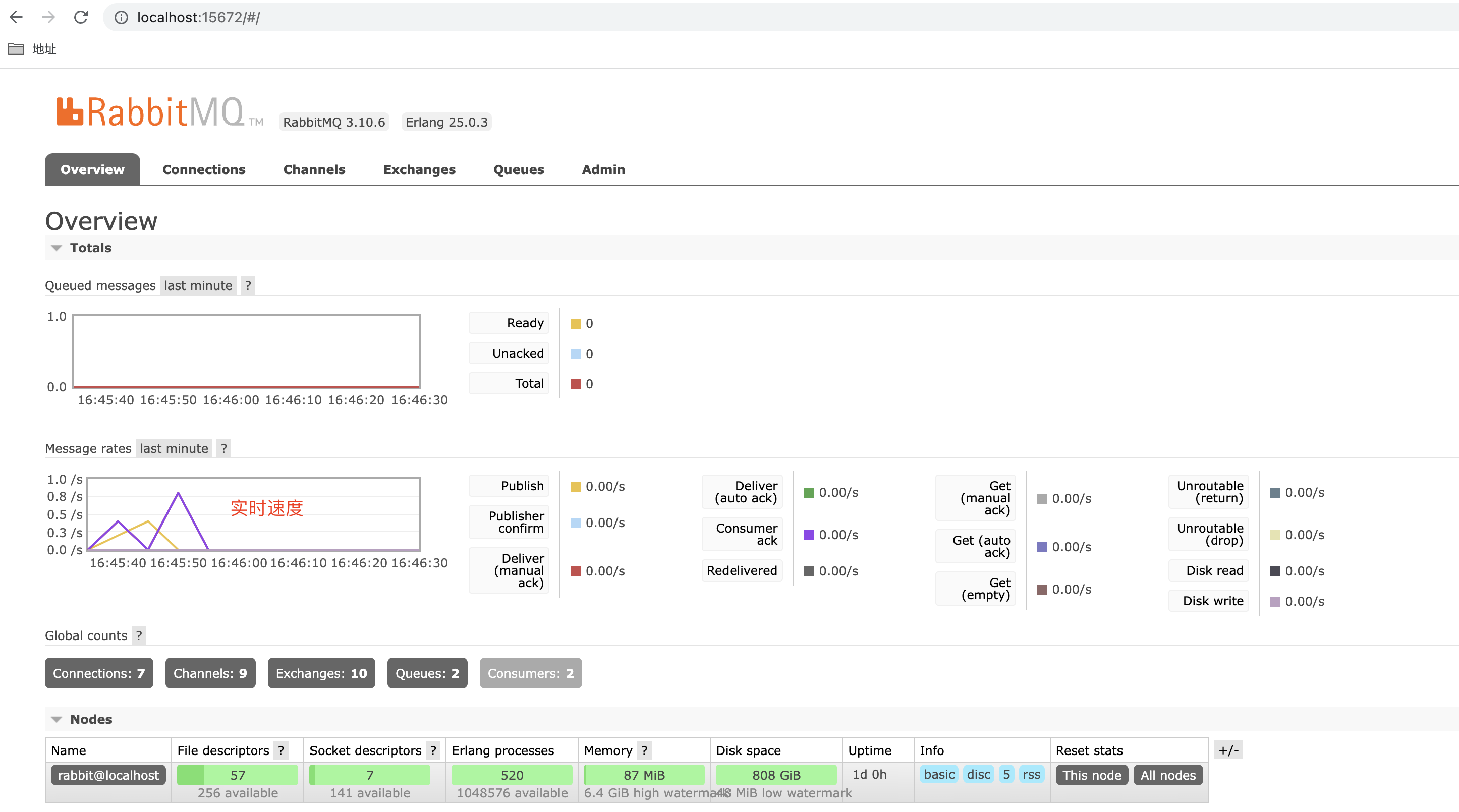Screen dimensions: 1459x812
Task: Open node rabbit@localhost details
Action: (108, 775)
